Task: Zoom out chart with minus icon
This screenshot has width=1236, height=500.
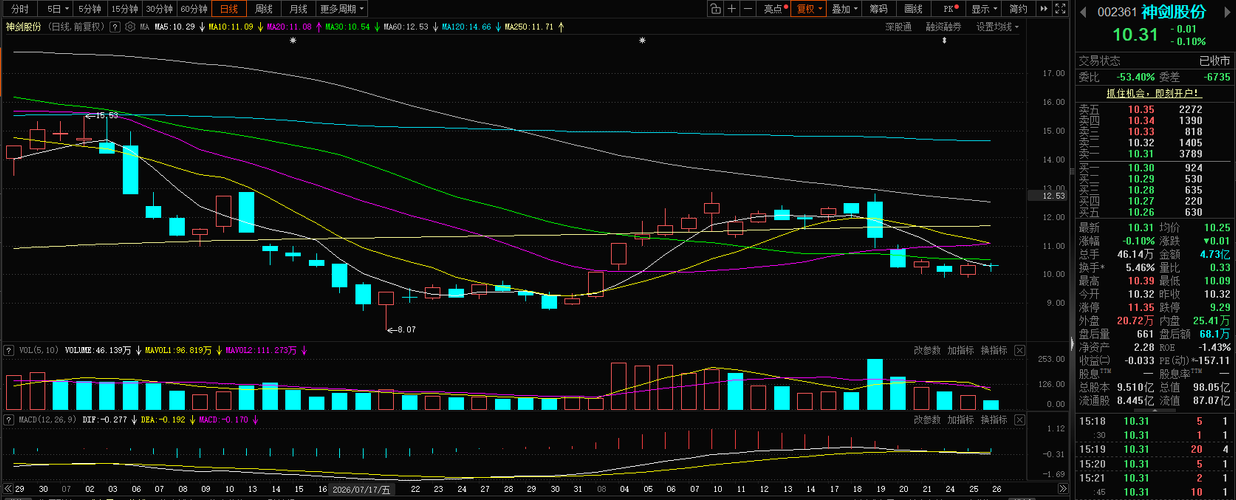Action: (749, 8)
